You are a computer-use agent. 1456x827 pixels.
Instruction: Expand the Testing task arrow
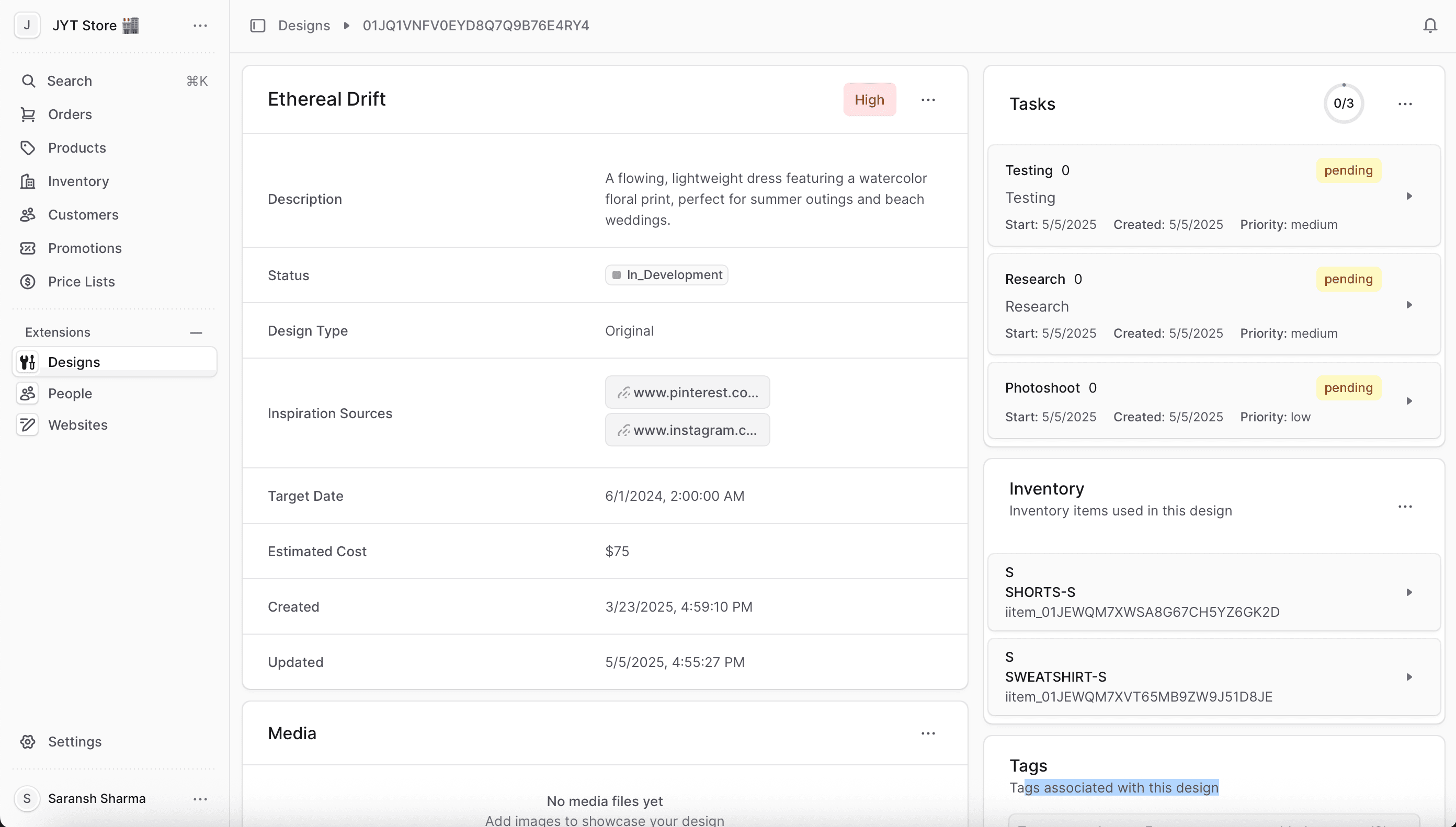pyautogui.click(x=1409, y=196)
